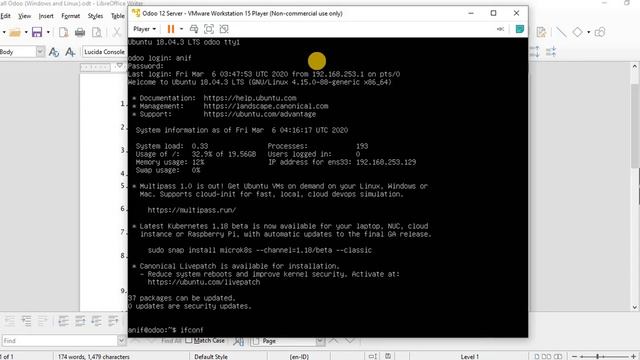Open the Navigate By Page dropdown
Image resolution: width=640 pixels, height=360 pixels.
click(320, 341)
